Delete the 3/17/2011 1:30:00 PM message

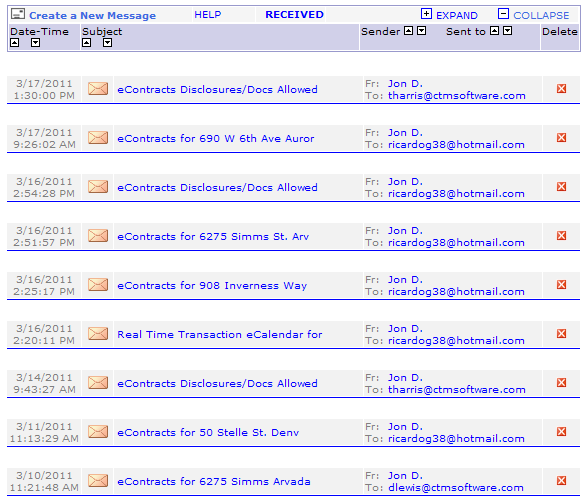561,89
